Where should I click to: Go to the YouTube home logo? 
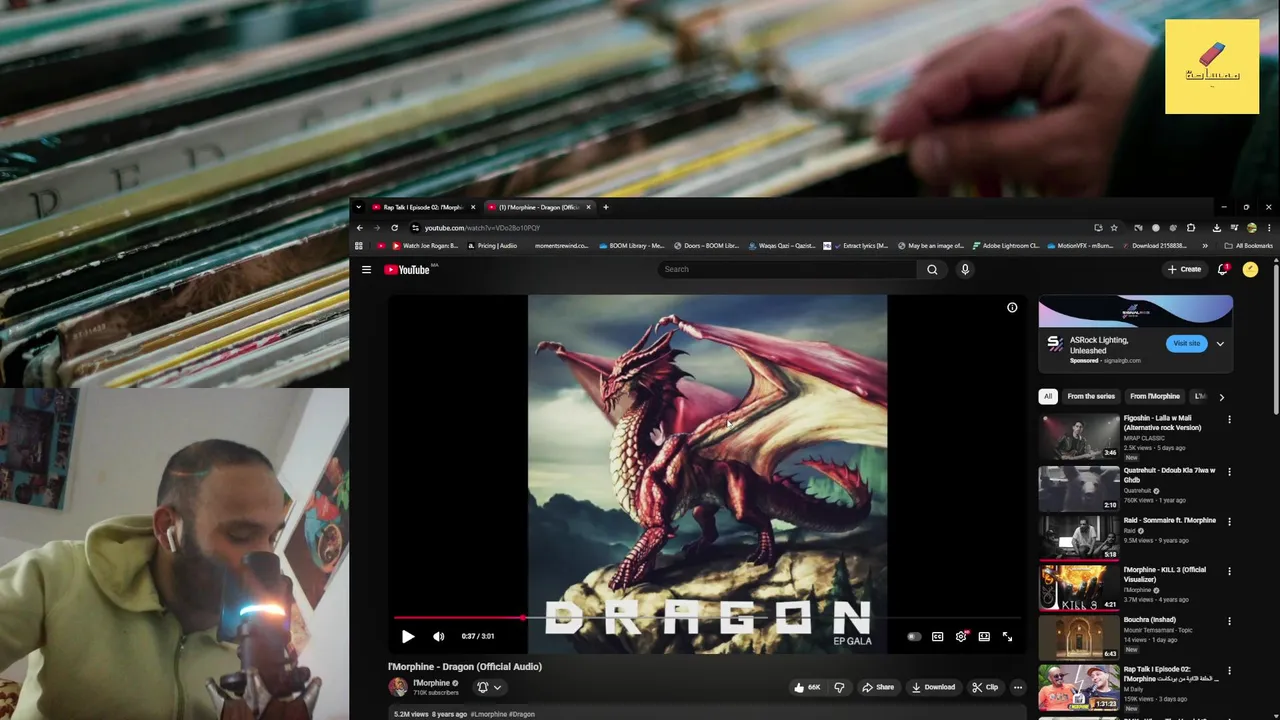pos(407,269)
